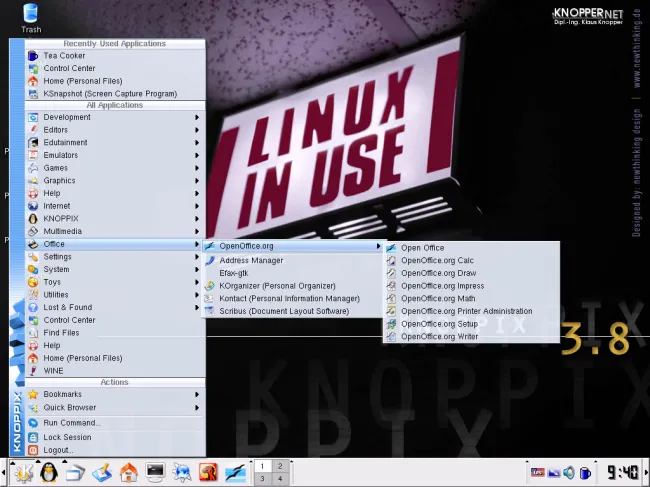Open Emulators menu category

click(x=115, y=155)
